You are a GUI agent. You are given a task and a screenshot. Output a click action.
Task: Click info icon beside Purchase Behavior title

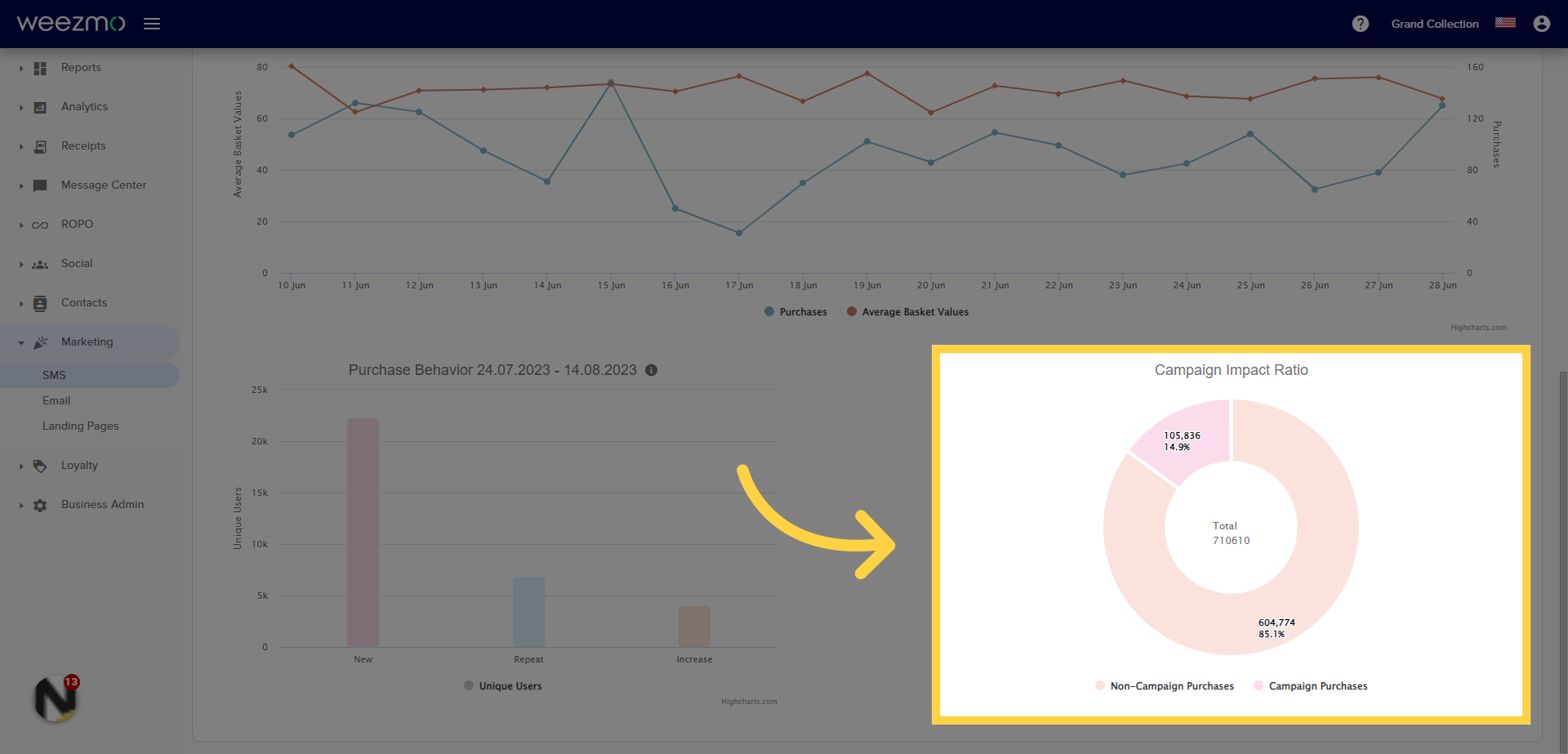coord(651,370)
